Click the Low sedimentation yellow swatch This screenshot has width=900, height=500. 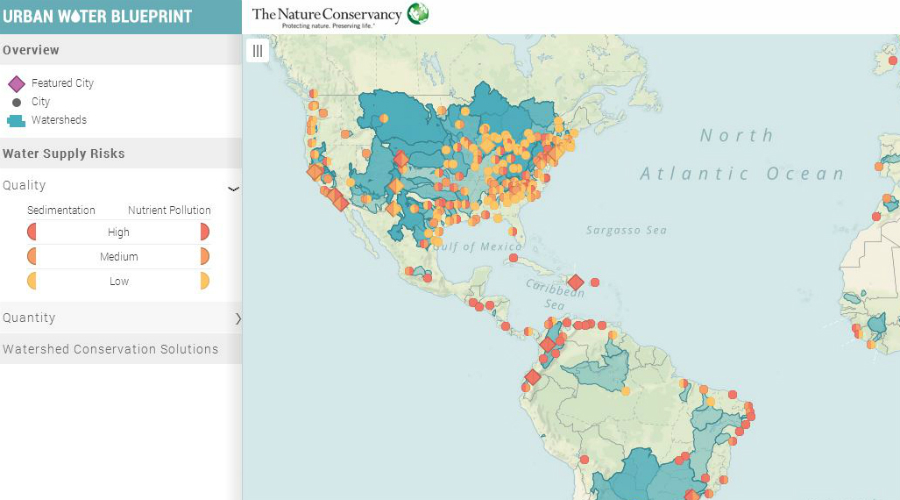click(32, 281)
